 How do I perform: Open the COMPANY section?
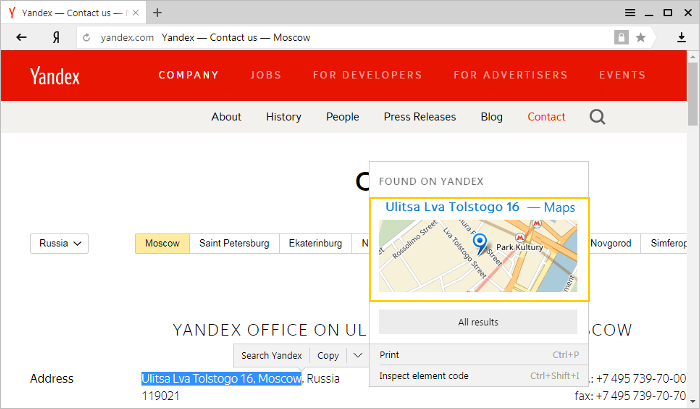189,75
